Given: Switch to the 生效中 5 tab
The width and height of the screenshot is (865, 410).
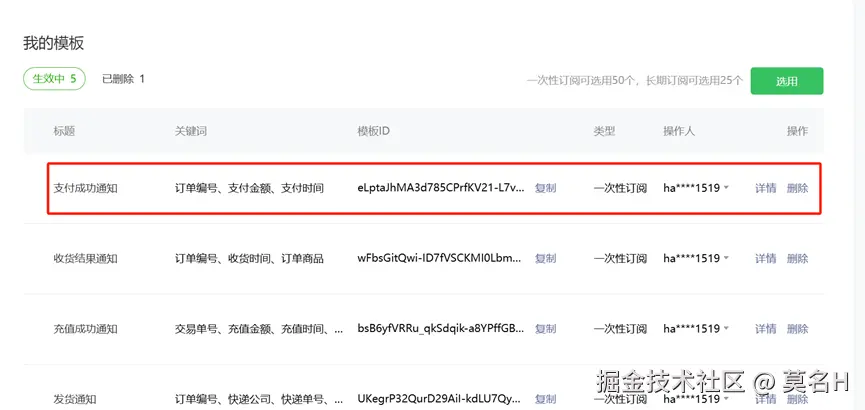Looking at the screenshot, I should click(54, 79).
